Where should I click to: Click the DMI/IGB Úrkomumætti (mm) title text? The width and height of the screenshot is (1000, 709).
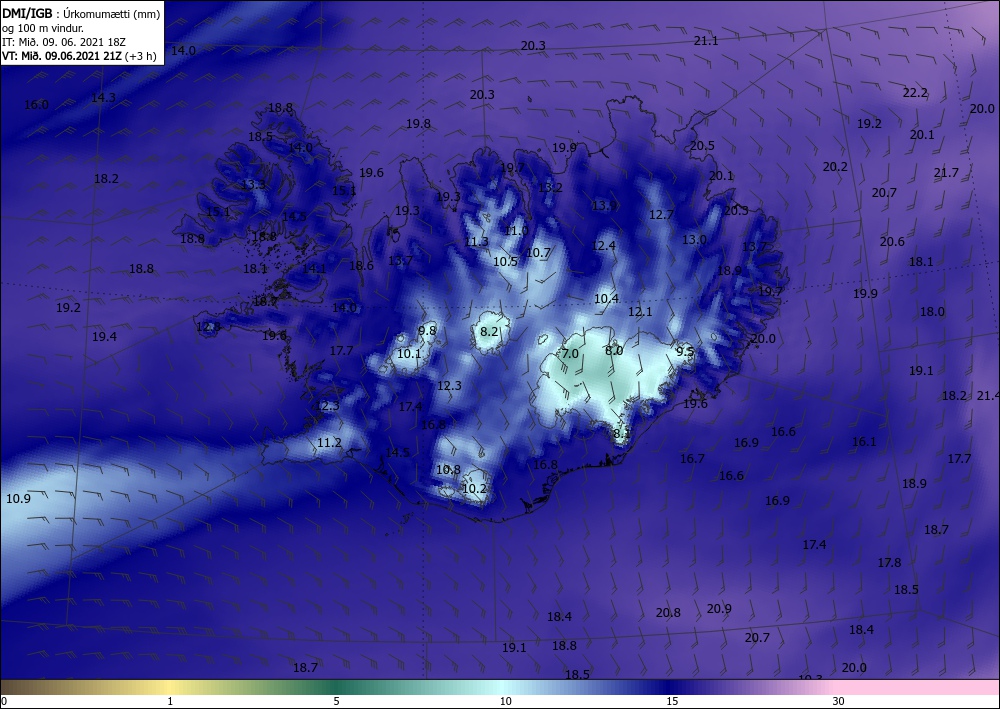coord(81,13)
